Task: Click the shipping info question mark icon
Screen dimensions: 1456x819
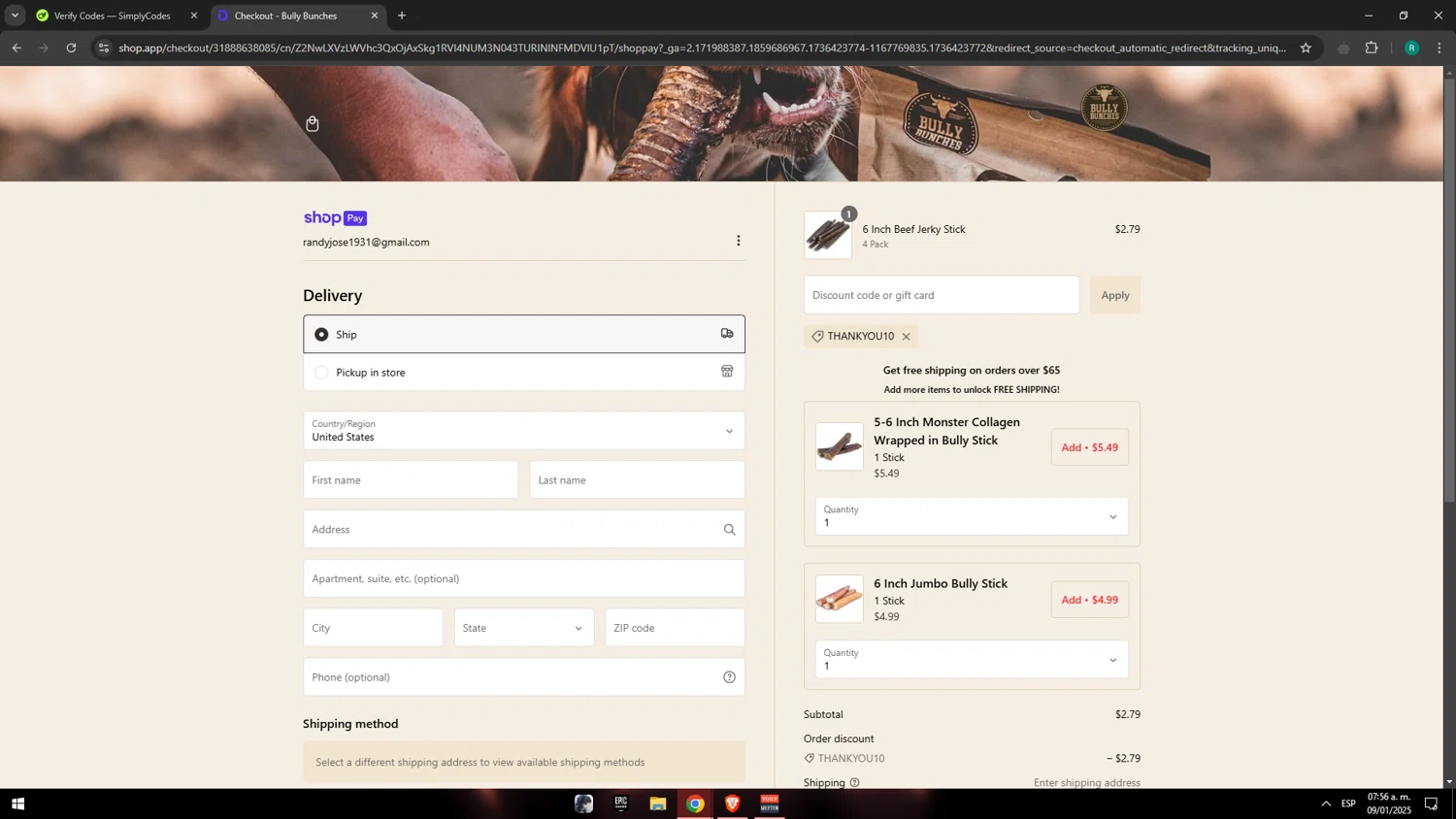Action: click(854, 783)
